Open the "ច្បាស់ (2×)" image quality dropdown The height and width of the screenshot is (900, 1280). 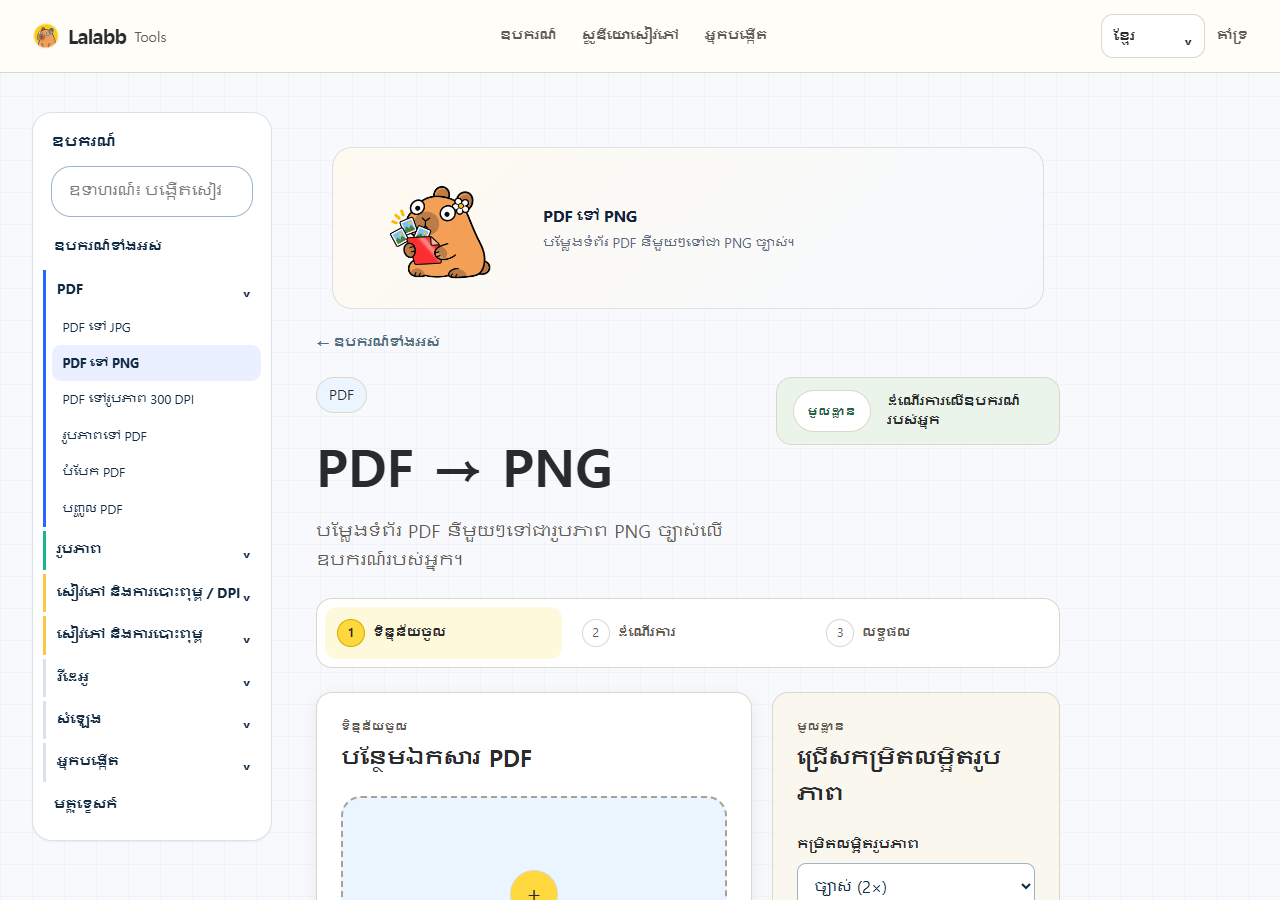click(x=915, y=886)
